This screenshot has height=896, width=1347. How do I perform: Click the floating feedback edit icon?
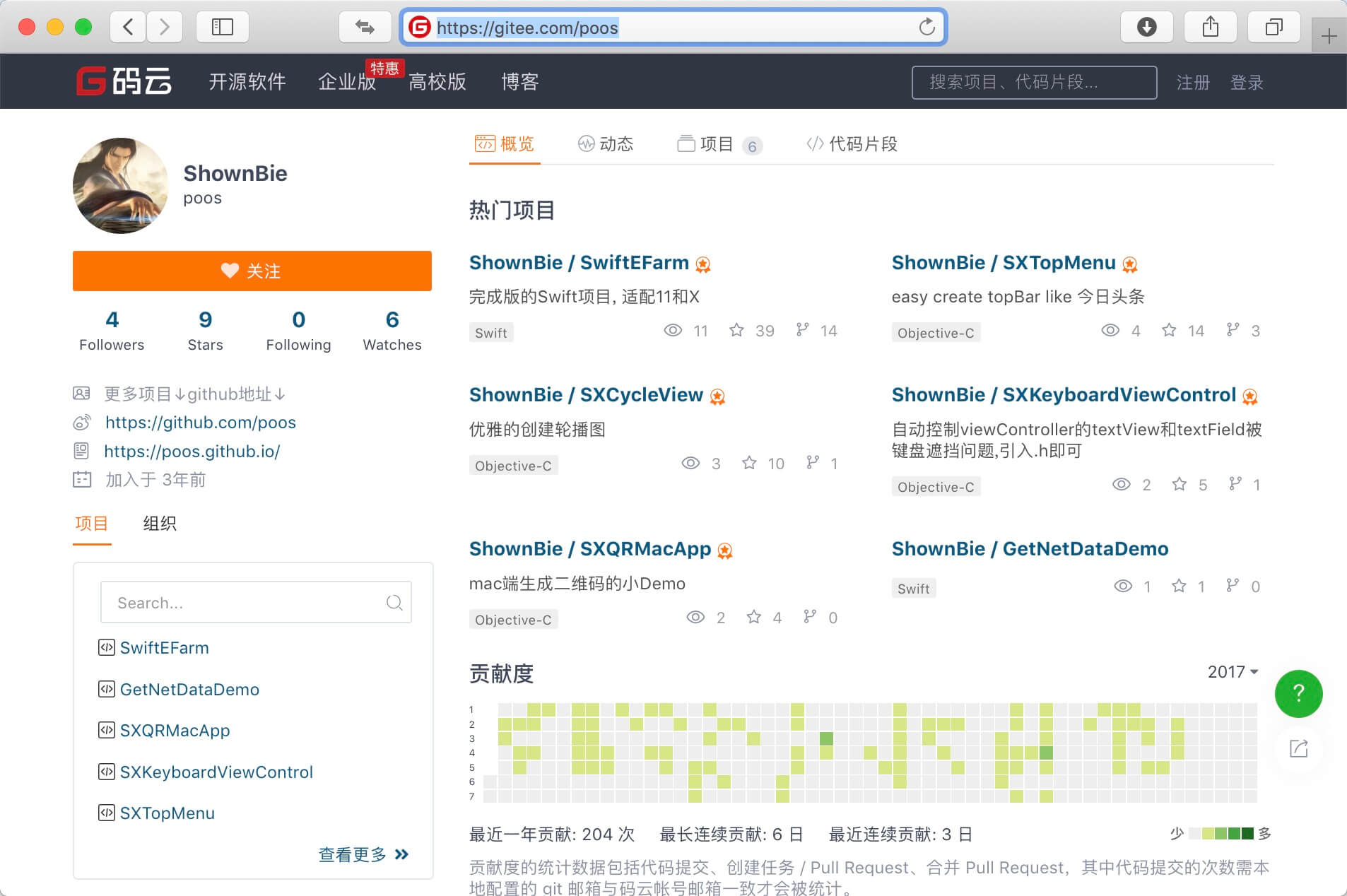(1298, 748)
